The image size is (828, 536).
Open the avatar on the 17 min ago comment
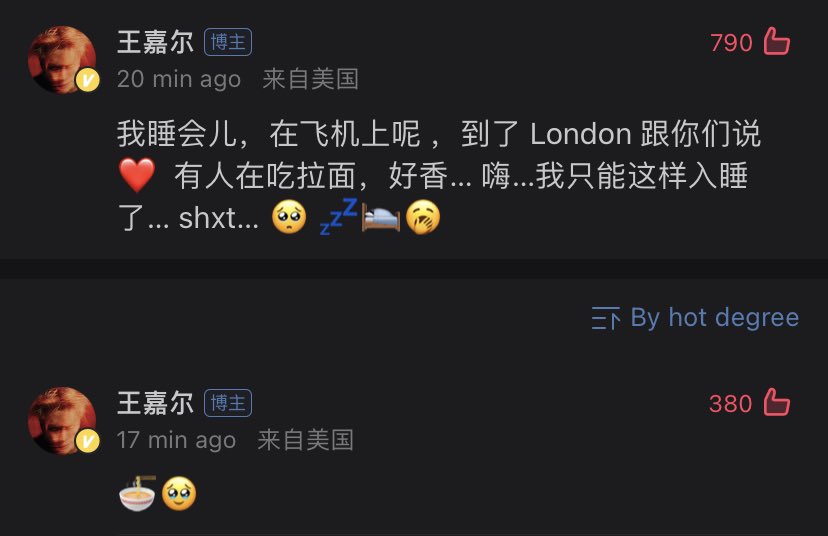[x=62, y=420]
